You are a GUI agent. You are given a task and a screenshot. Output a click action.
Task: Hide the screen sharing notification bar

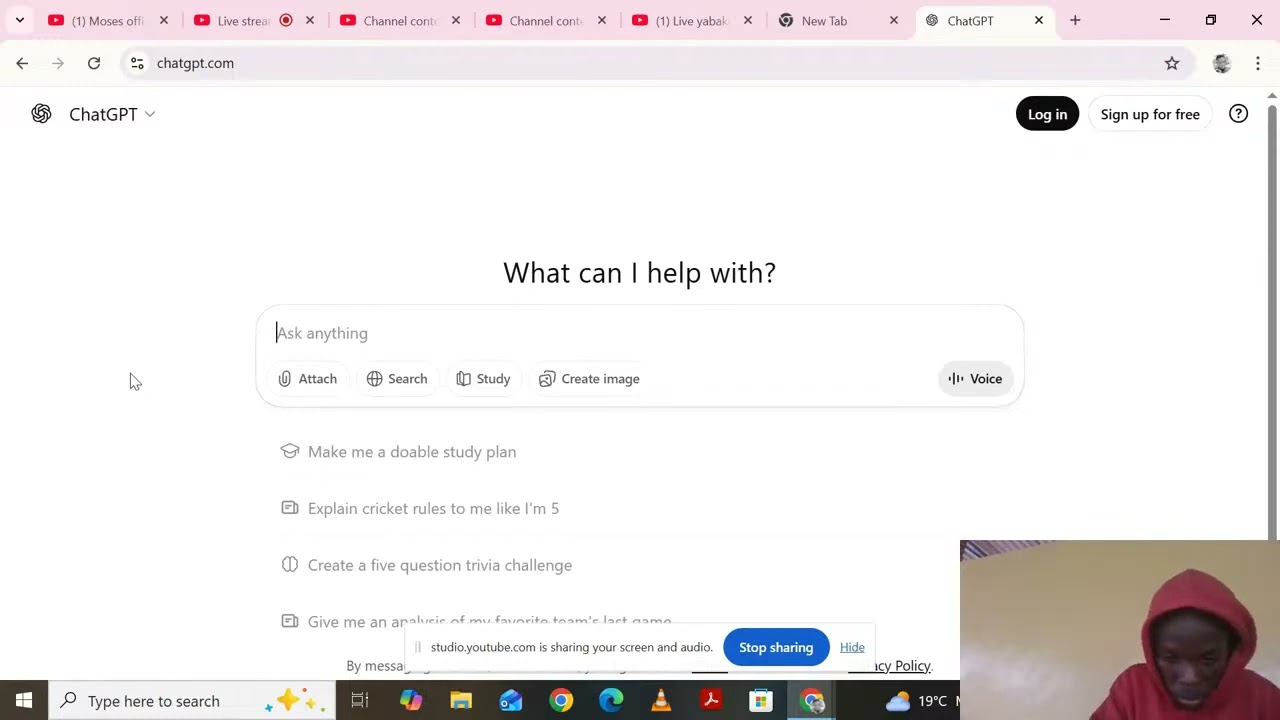tap(852, 647)
